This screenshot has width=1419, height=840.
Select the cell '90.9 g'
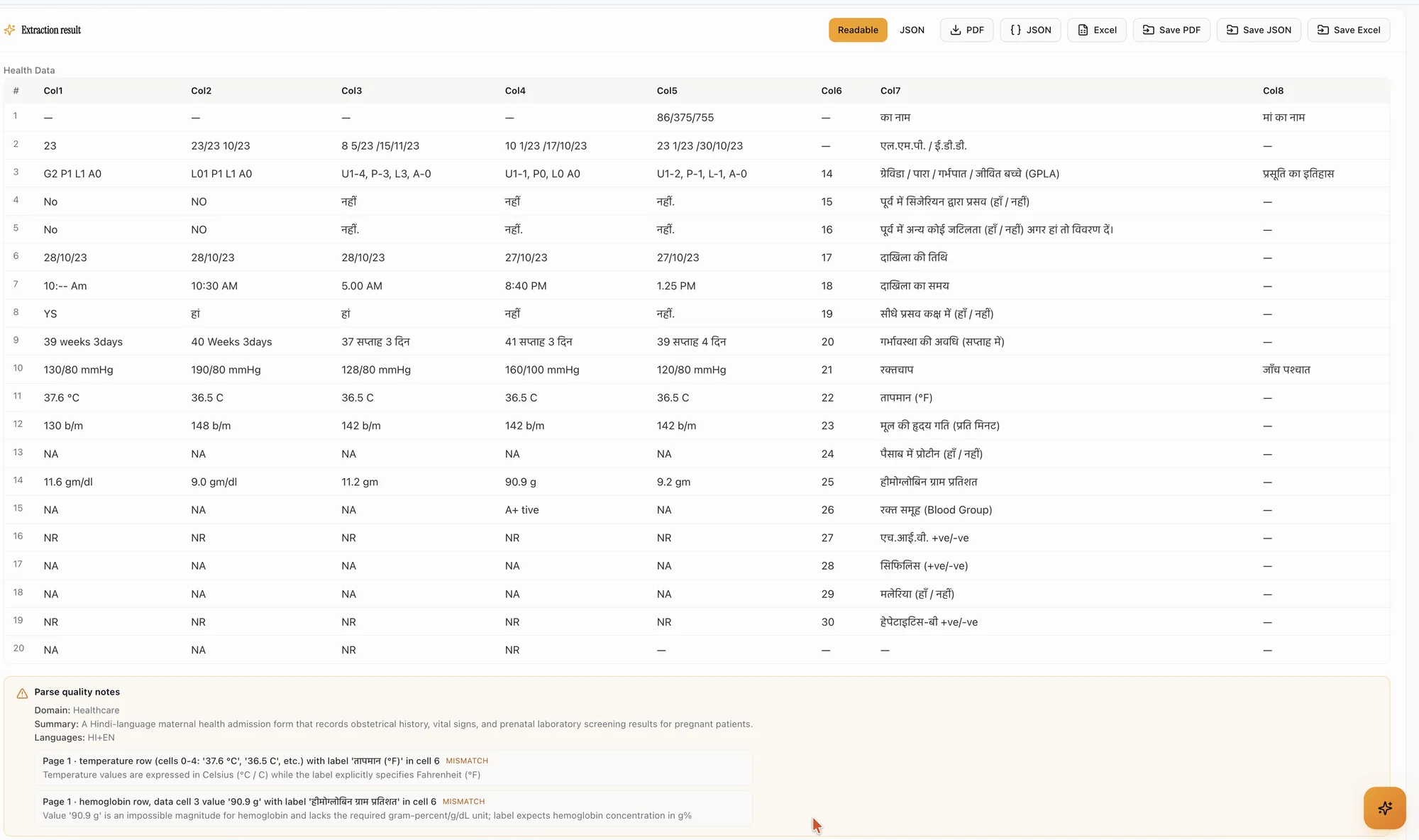521,482
